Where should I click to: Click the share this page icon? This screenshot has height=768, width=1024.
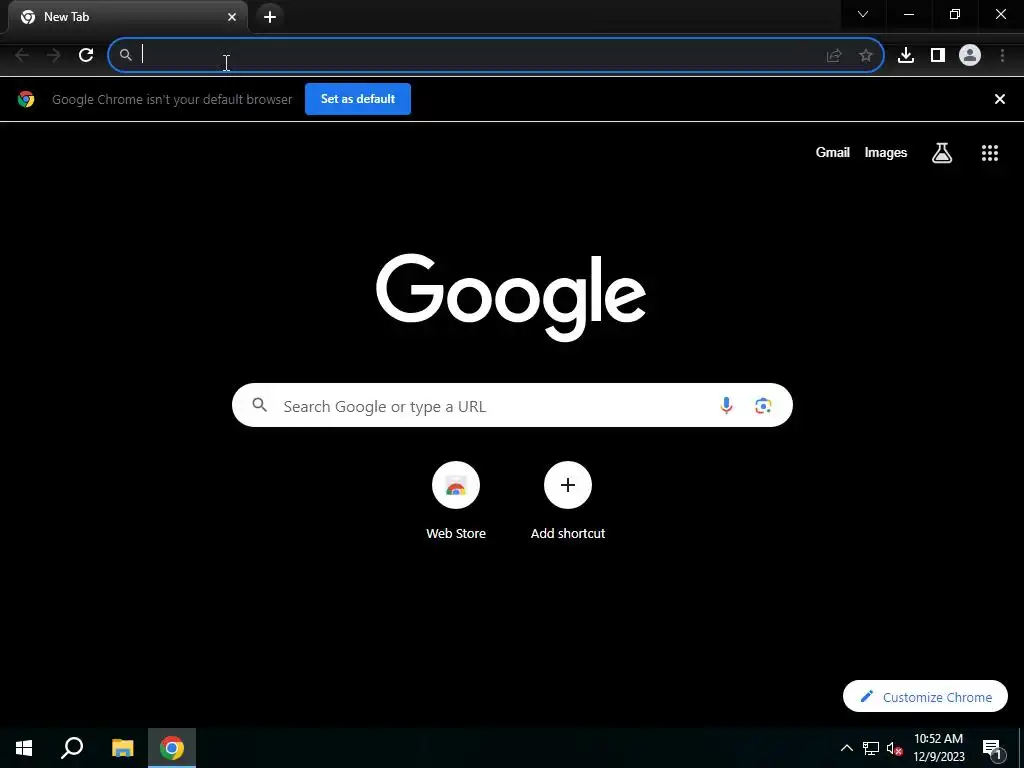pyautogui.click(x=834, y=56)
